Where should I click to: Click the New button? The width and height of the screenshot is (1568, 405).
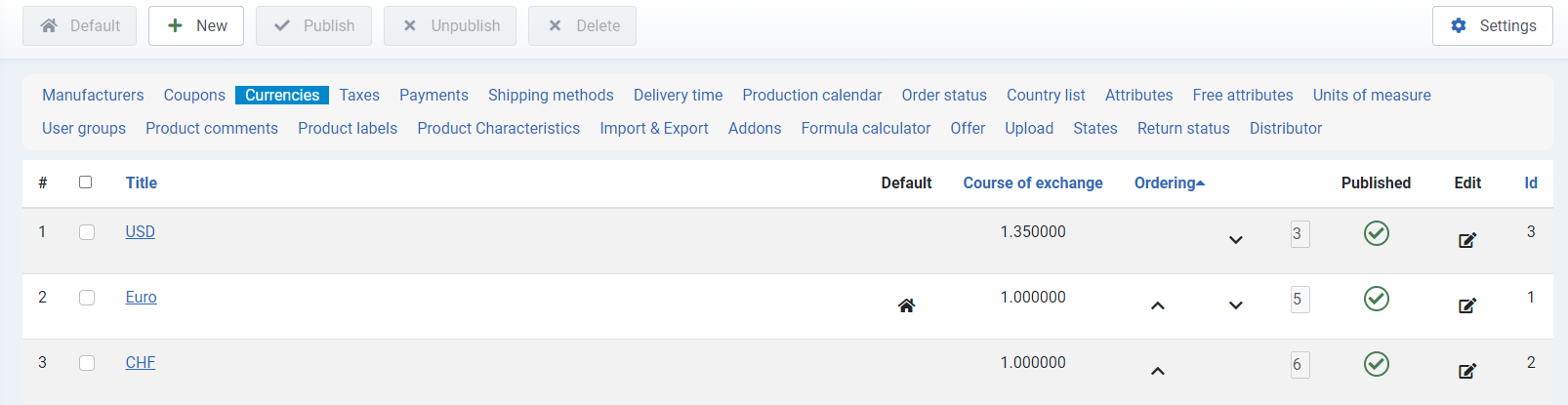pyautogui.click(x=196, y=25)
